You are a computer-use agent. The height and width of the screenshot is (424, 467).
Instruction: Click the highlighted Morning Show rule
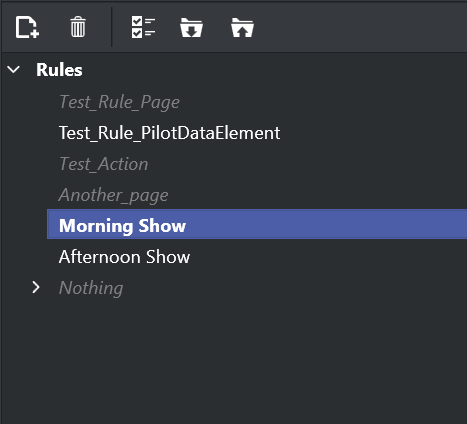tap(122, 226)
